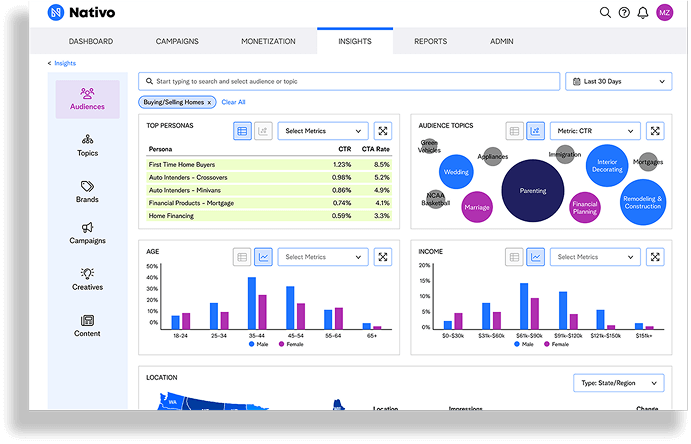
Task: Select Audiences in the sidebar
Action: [87, 99]
